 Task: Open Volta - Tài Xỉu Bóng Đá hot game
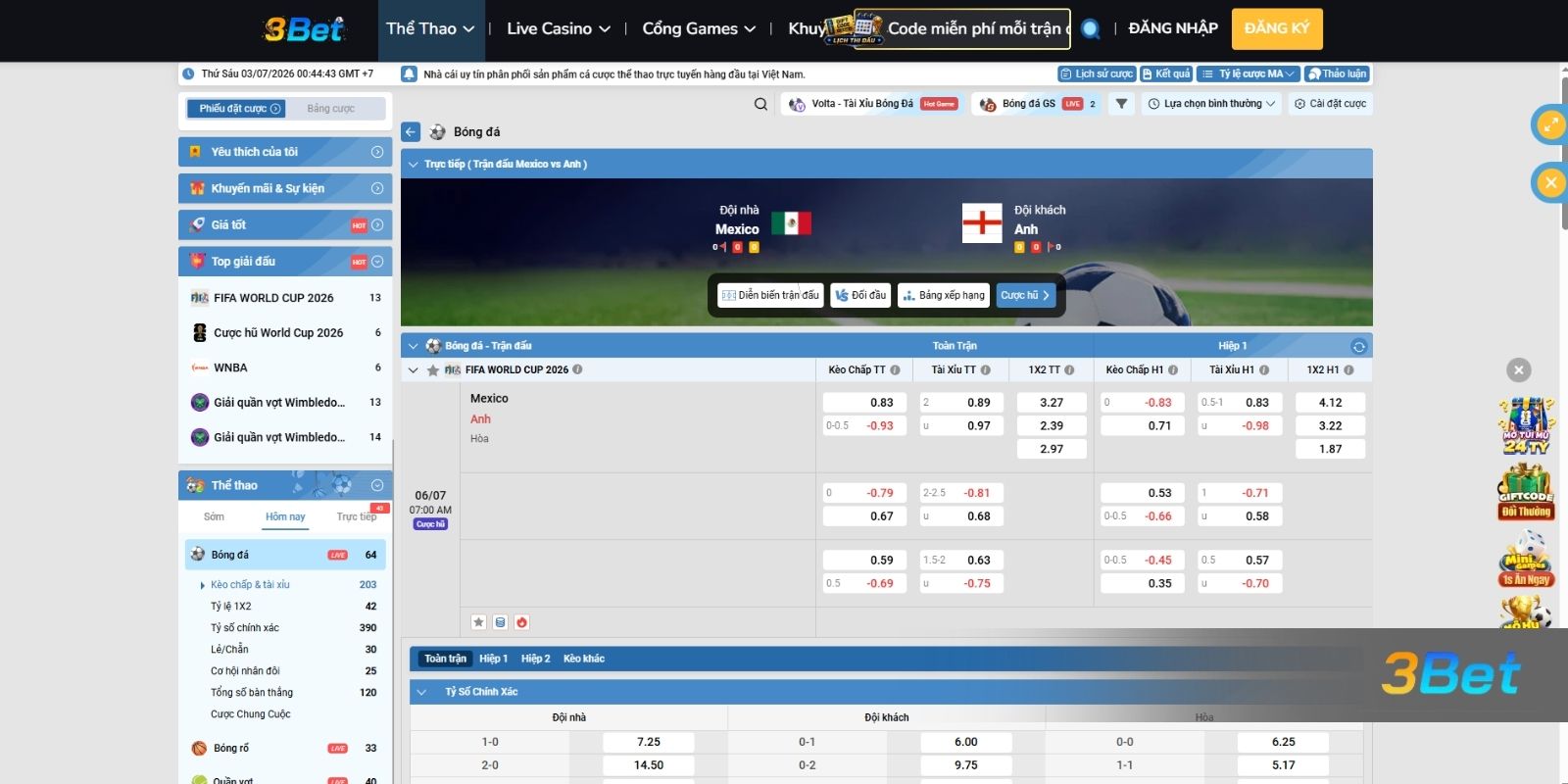pos(872,104)
